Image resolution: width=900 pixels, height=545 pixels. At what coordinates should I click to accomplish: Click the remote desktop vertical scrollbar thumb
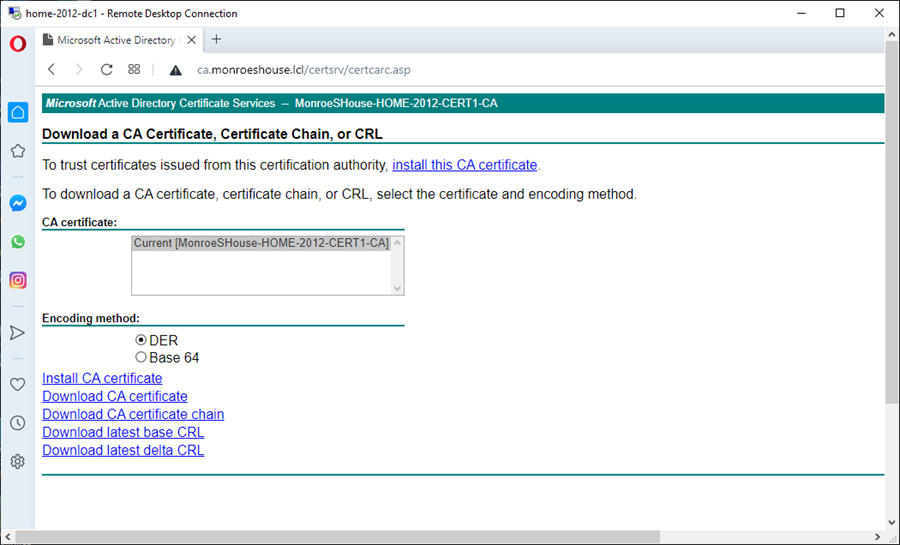891,221
